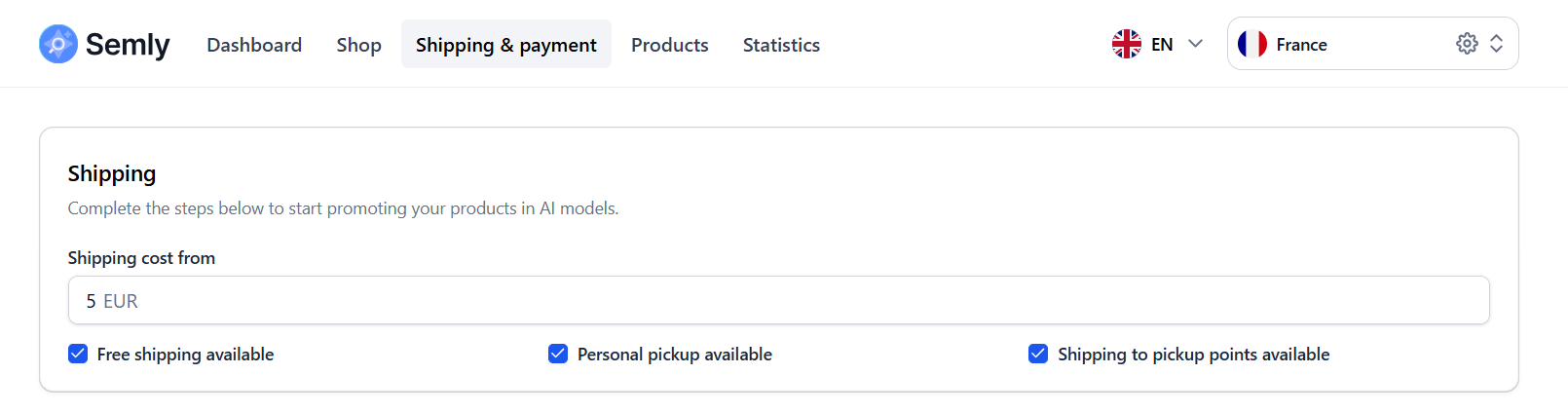This screenshot has width=1568, height=412.
Task: View the Statistics section
Action: [781, 45]
